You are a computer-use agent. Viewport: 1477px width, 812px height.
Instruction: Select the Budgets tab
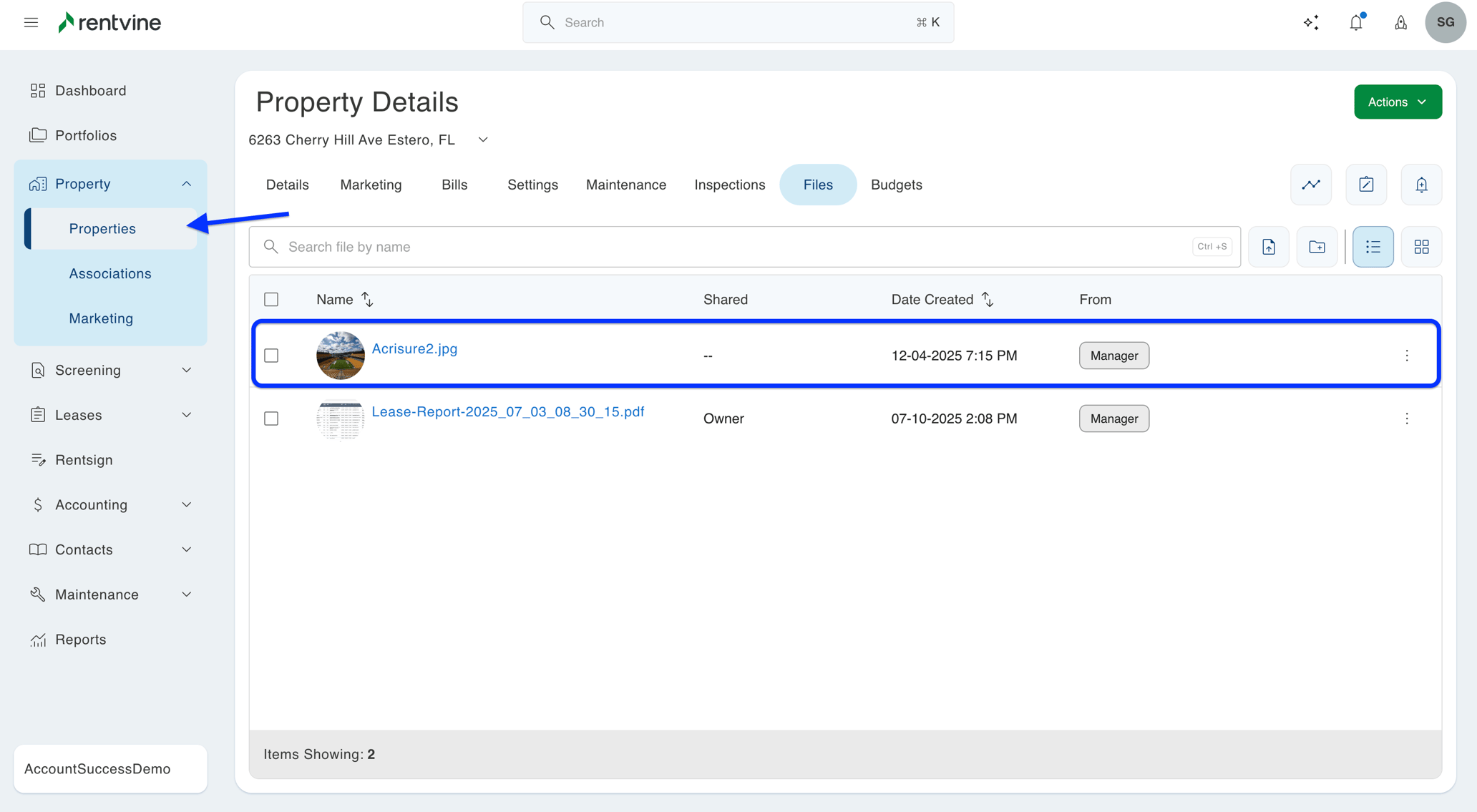(x=896, y=184)
